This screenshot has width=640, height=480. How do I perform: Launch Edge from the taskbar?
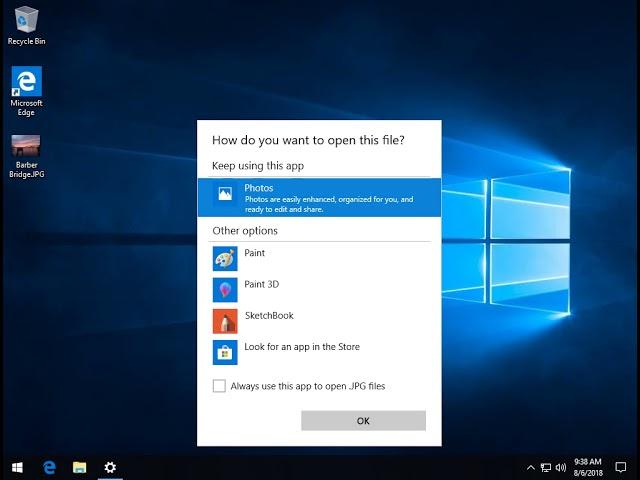49,467
